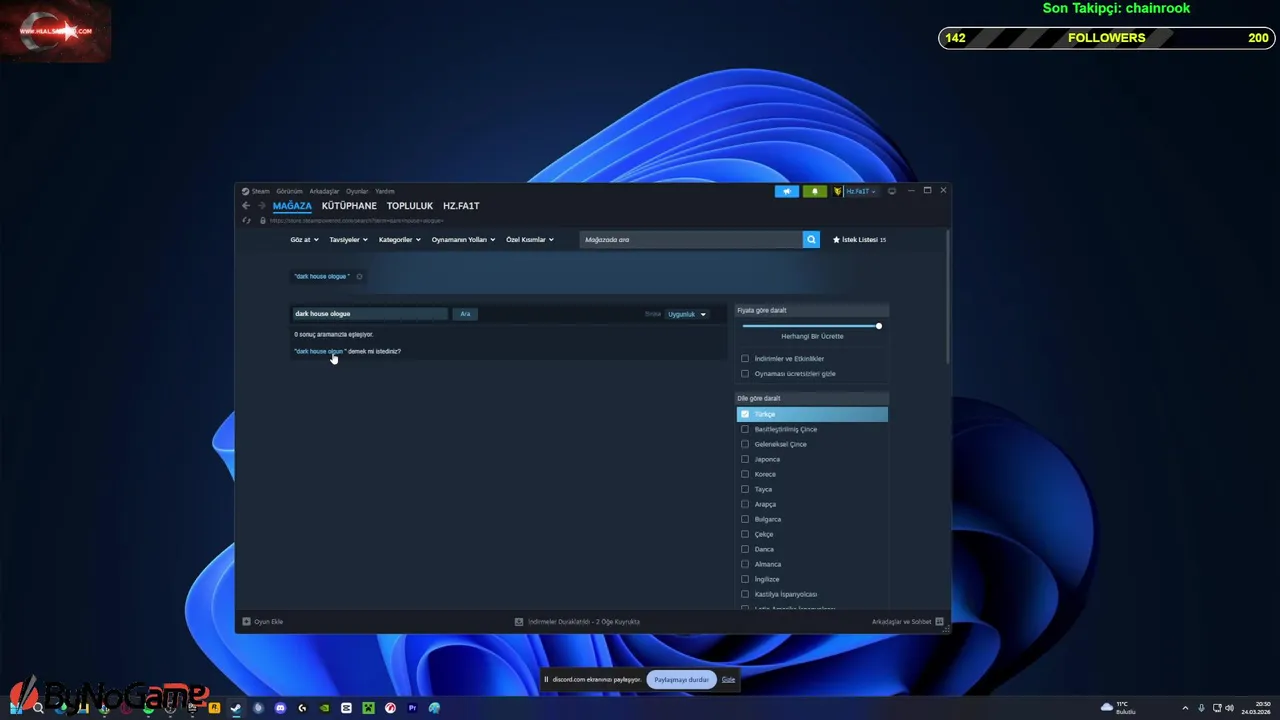Enable İndirimler ve Etkinlikler checkbox
The width and height of the screenshot is (1280, 720).
[745, 359]
